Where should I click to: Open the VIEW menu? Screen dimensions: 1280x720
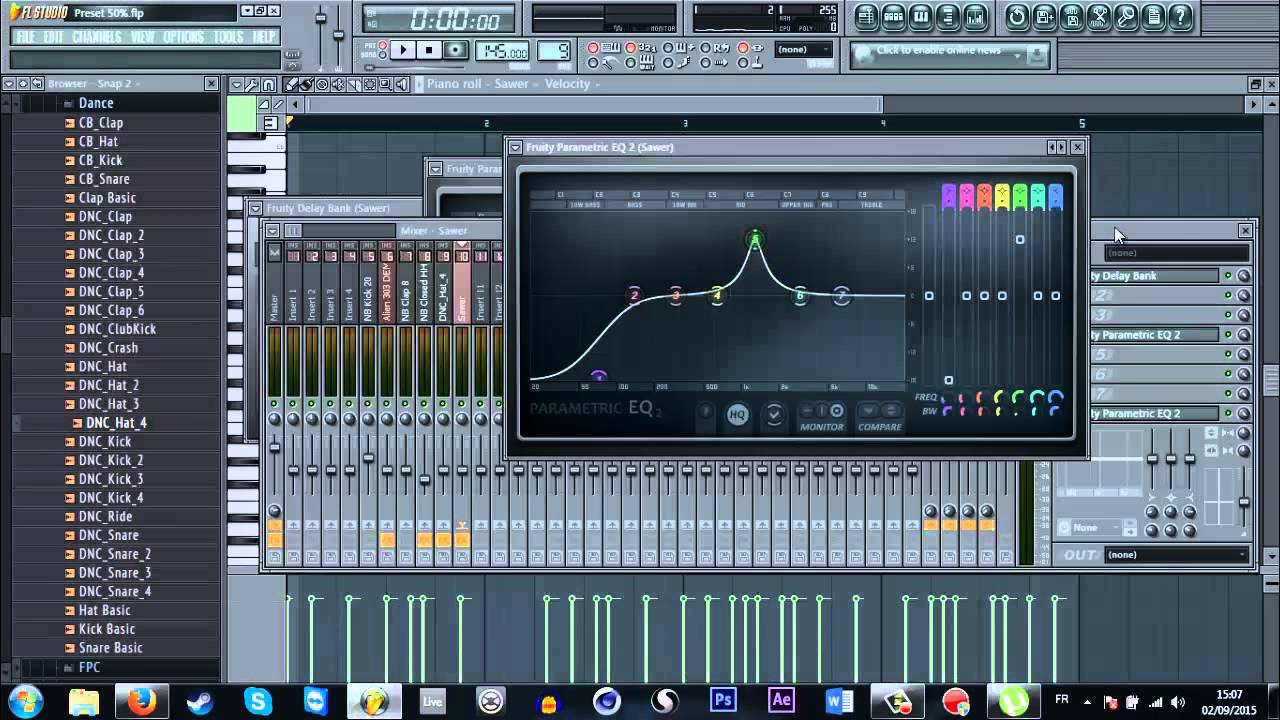click(142, 37)
